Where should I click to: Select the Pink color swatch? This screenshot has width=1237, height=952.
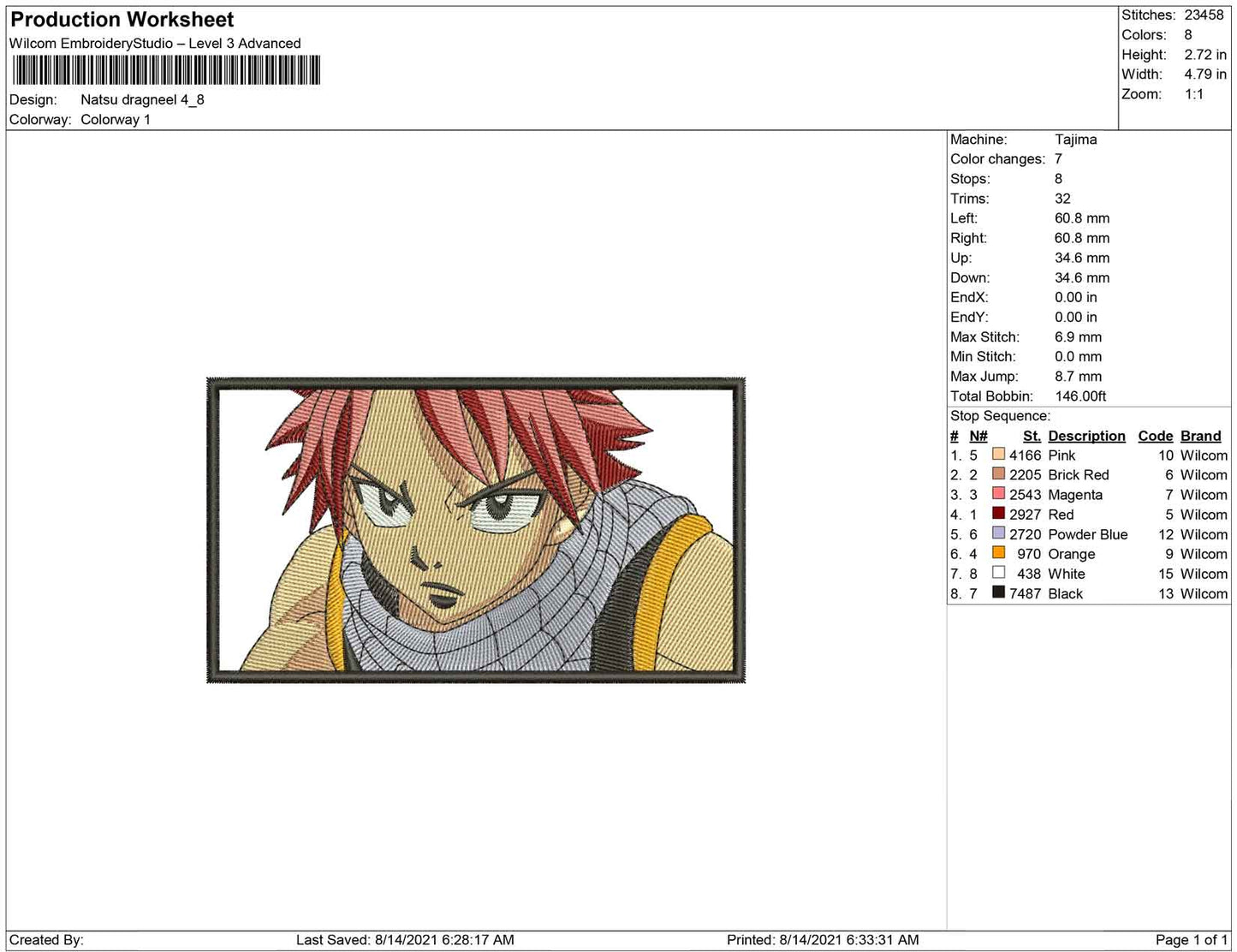pos(998,455)
